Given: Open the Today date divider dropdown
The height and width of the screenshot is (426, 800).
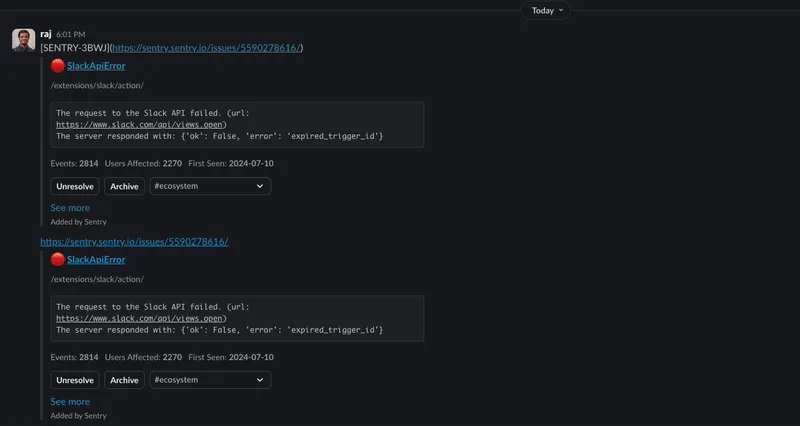Looking at the screenshot, I should click(545, 10).
